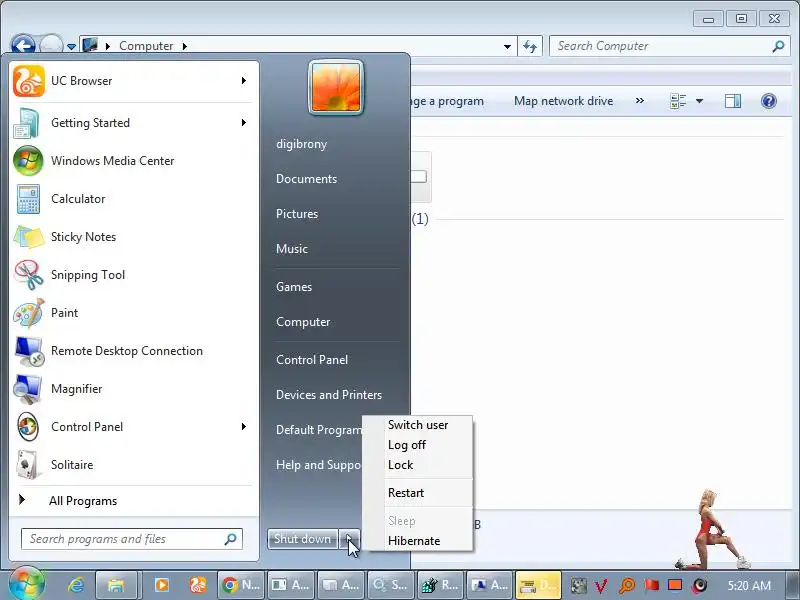Change your view icon in Explorer
The width and height of the screenshot is (800, 600).
pyautogui.click(x=678, y=101)
